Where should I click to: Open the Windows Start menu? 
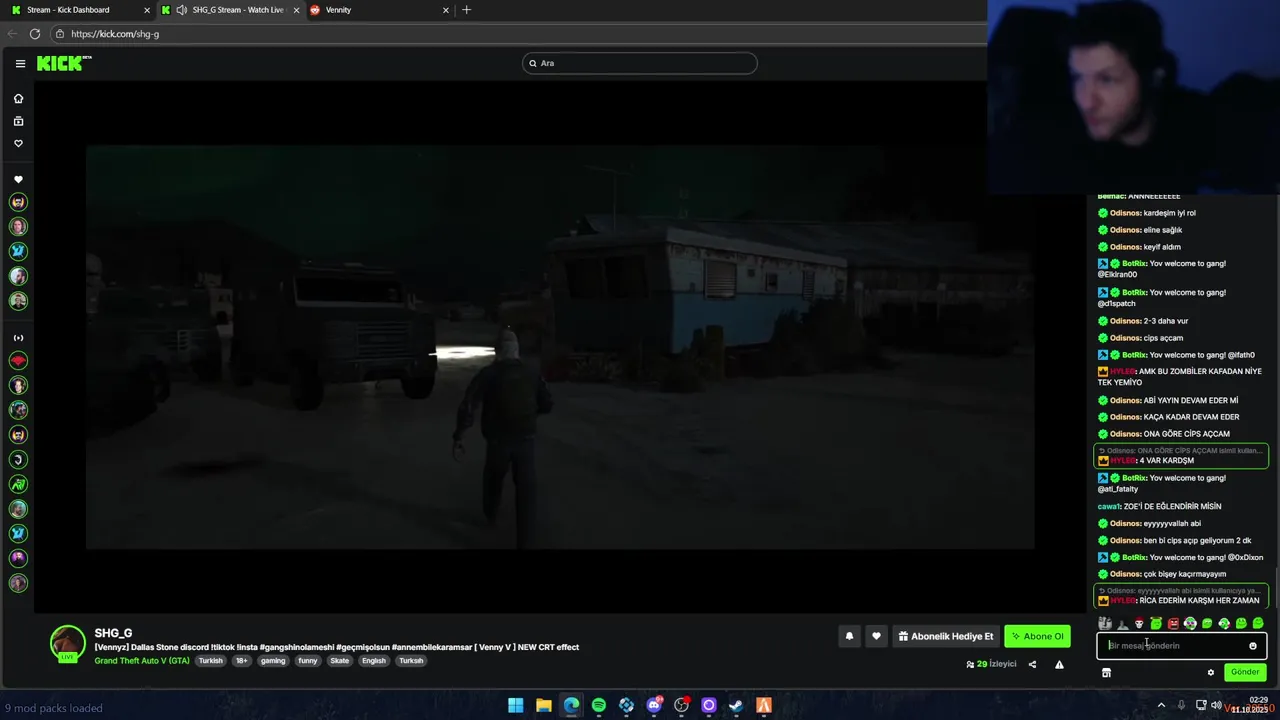pos(516,706)
